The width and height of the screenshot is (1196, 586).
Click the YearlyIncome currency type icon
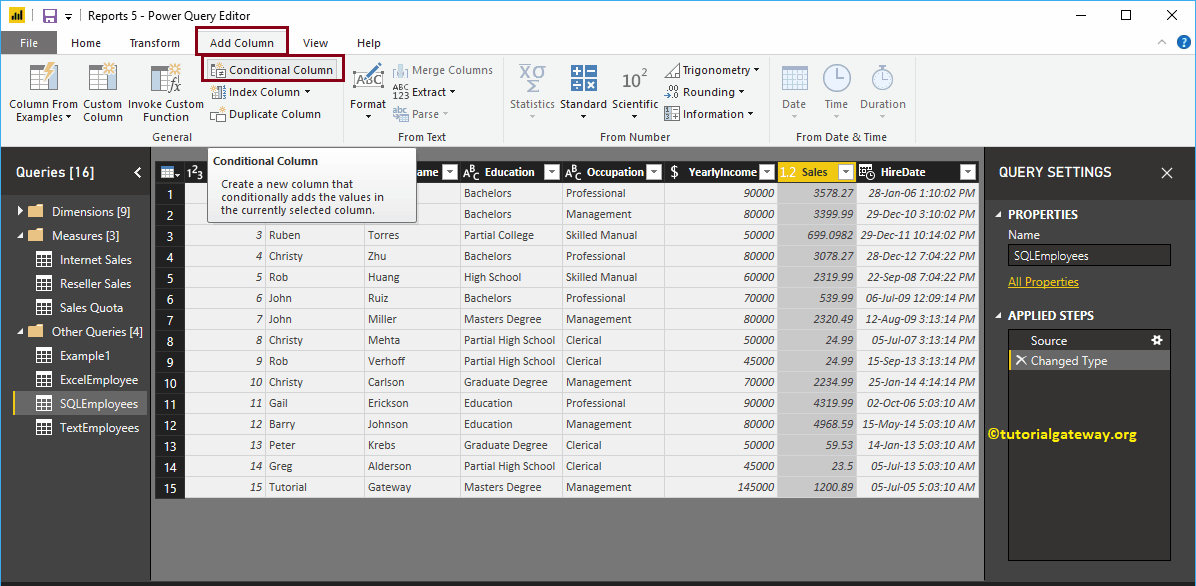tap(674, 172)
